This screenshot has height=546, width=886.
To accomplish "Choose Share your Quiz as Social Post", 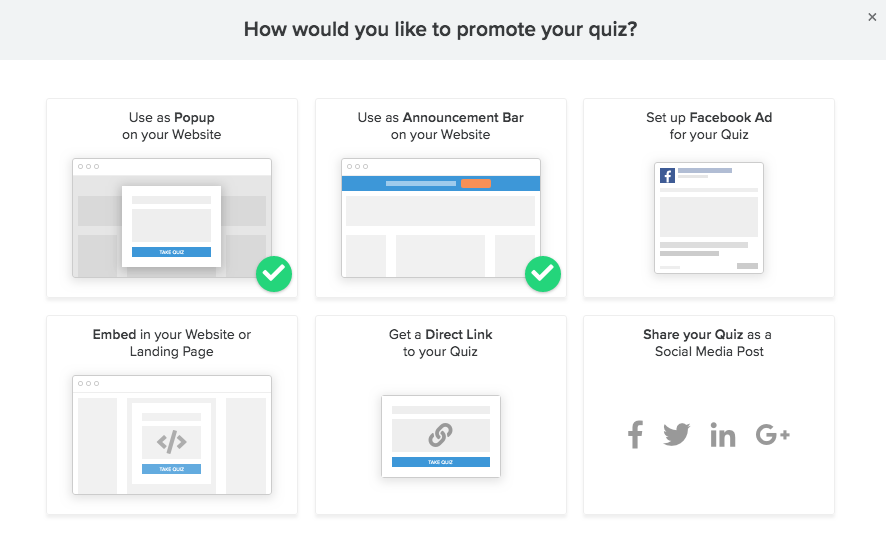I will [x=708, y=343].
